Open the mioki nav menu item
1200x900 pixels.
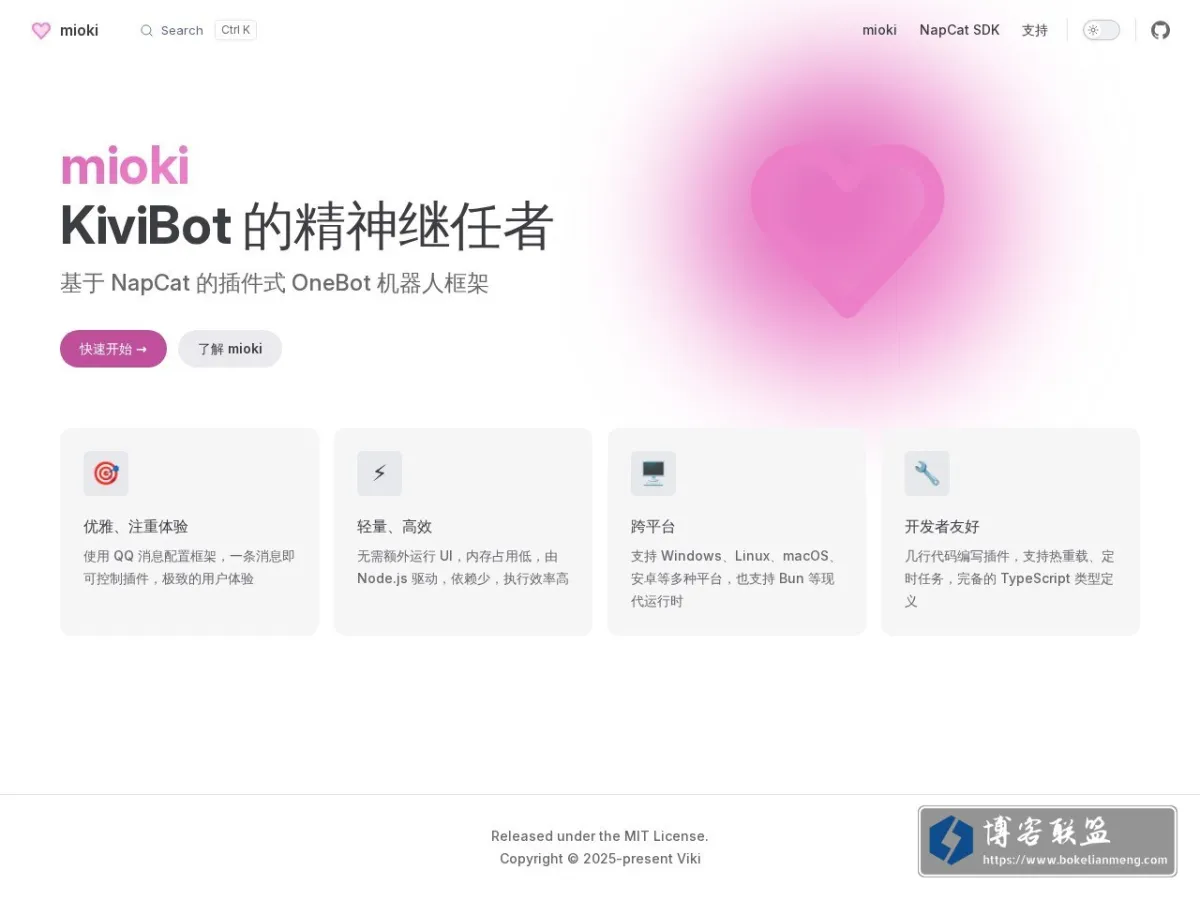pyautogui.click(x=879, y=30)
